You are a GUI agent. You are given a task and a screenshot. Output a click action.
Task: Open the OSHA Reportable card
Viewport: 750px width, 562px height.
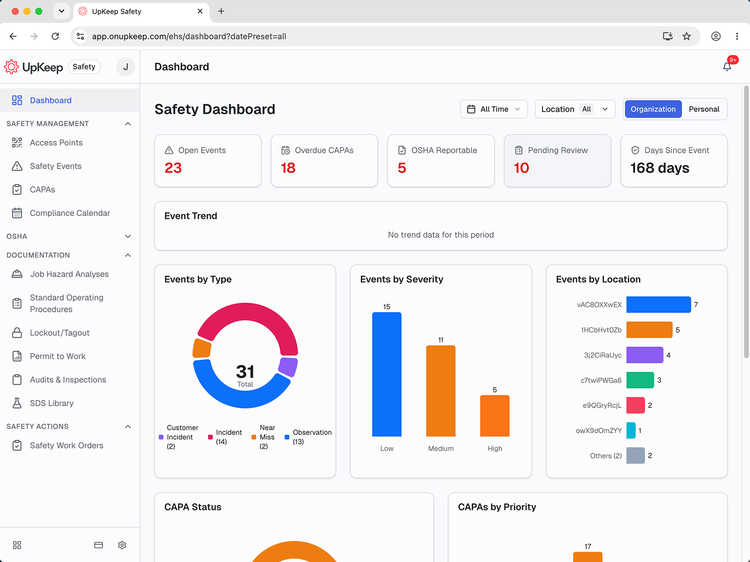[x=441, y=160]
